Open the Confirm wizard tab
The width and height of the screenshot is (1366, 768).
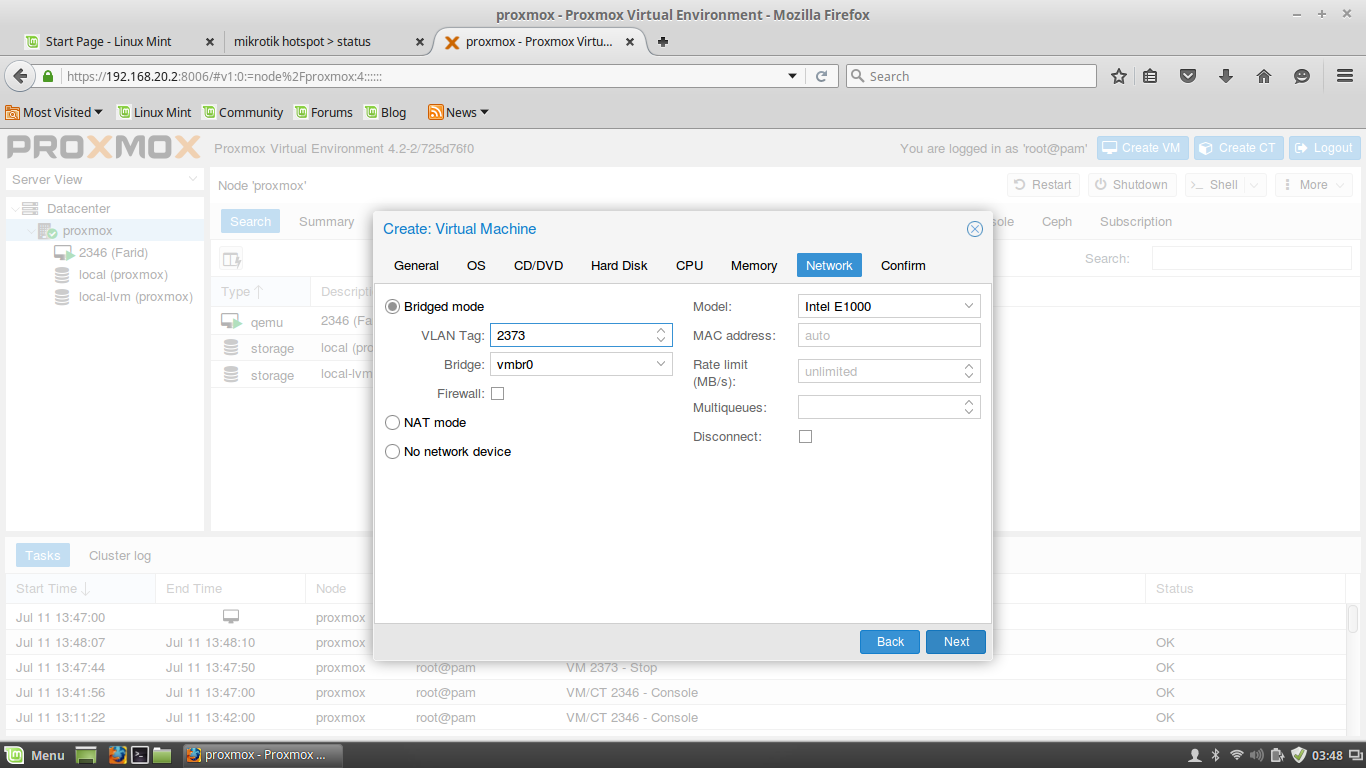903,265
